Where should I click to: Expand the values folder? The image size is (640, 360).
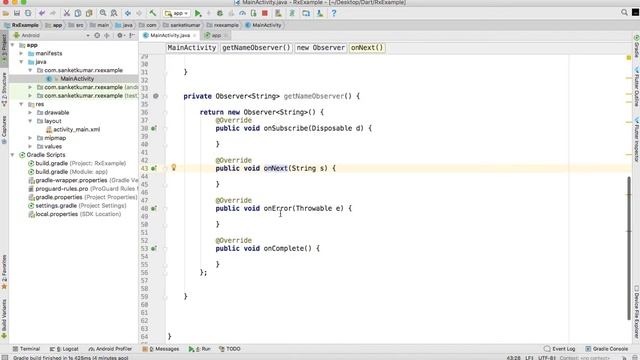(30, 147)
